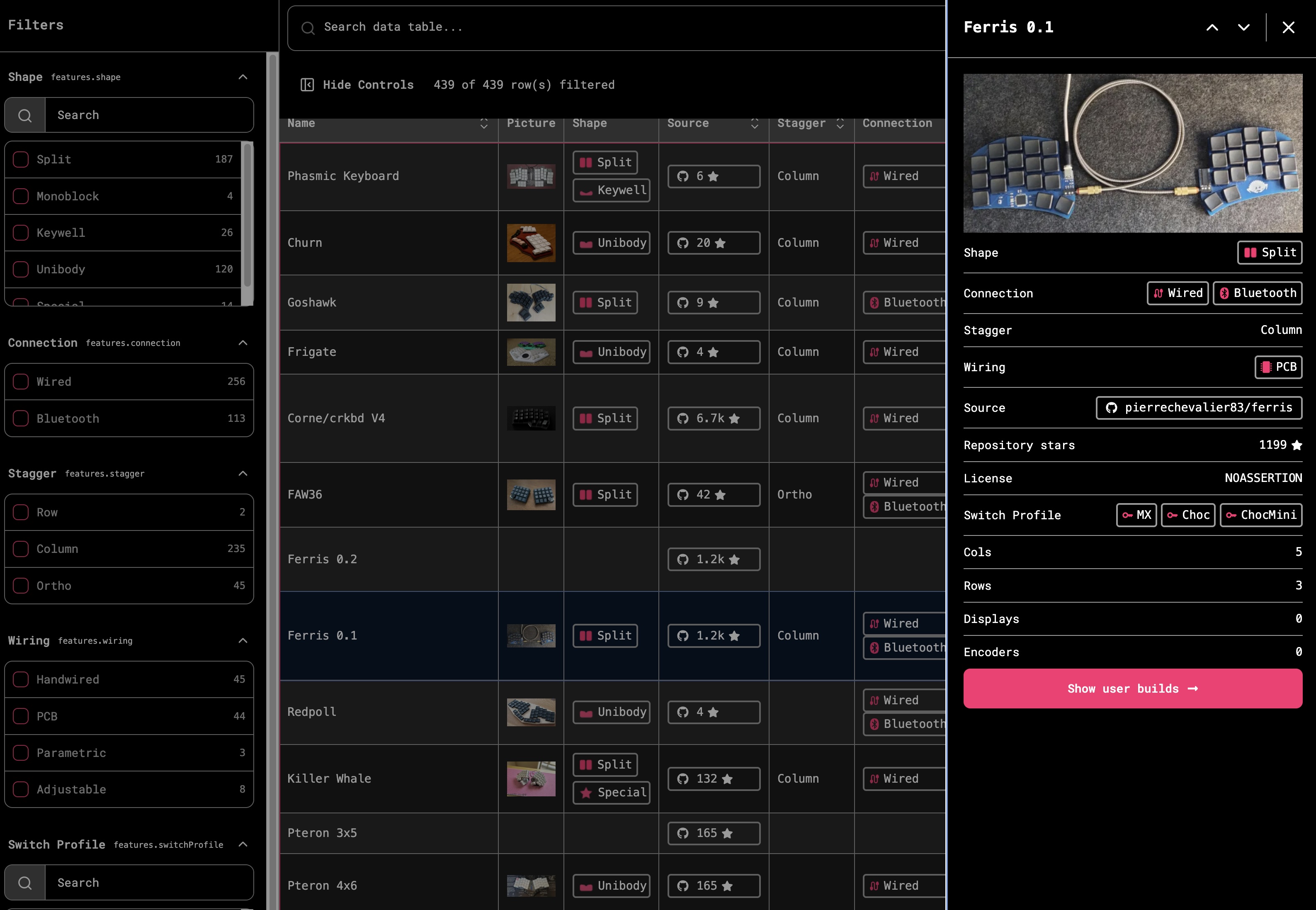The image size is (1316, 910).
Task: Open Churn GitHub 20 stars badge
Action: tap(714, 243)
